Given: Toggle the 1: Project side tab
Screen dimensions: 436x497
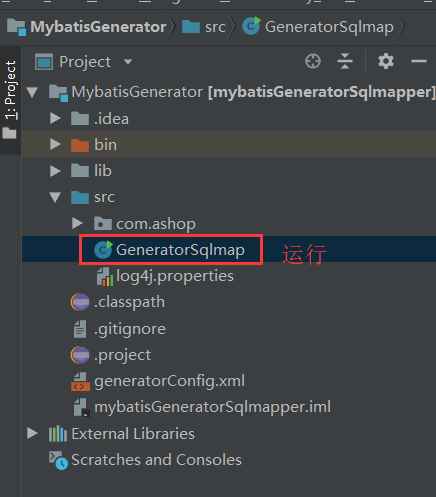Looking at the screenshot, I should pyautogui.click(x=10, y=100).
